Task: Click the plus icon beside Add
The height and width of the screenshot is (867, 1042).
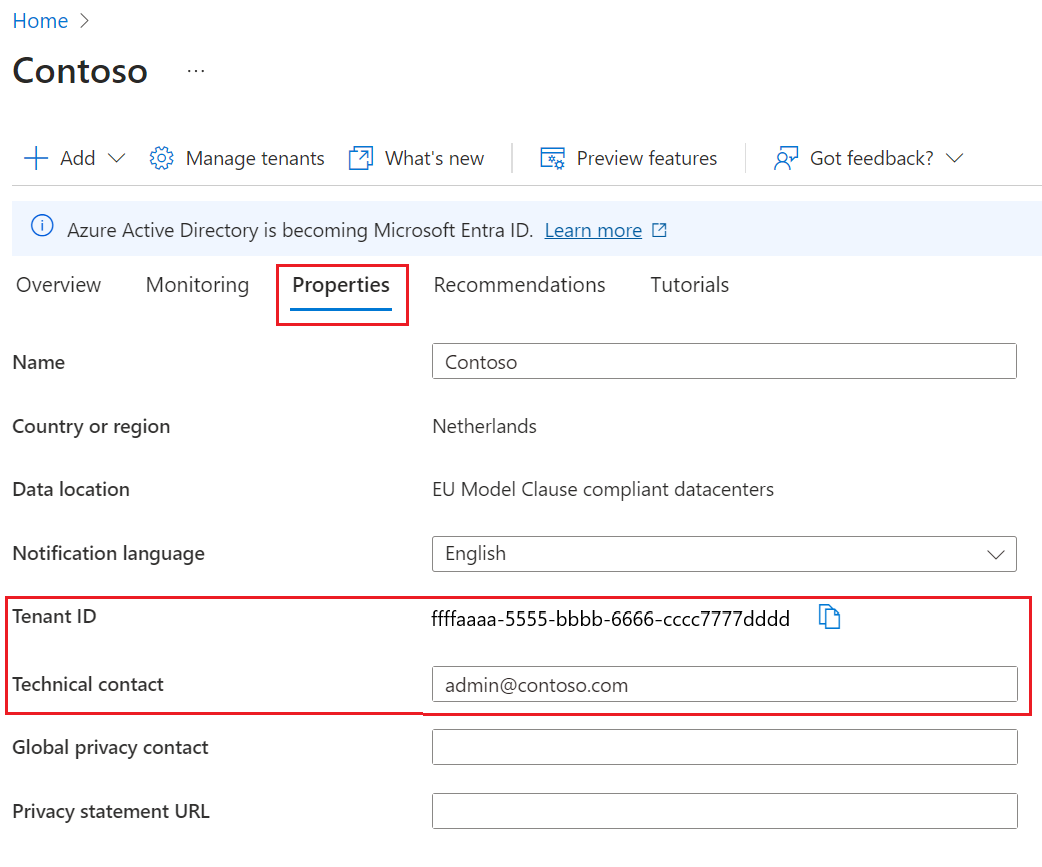Action: tap(36, 158)
